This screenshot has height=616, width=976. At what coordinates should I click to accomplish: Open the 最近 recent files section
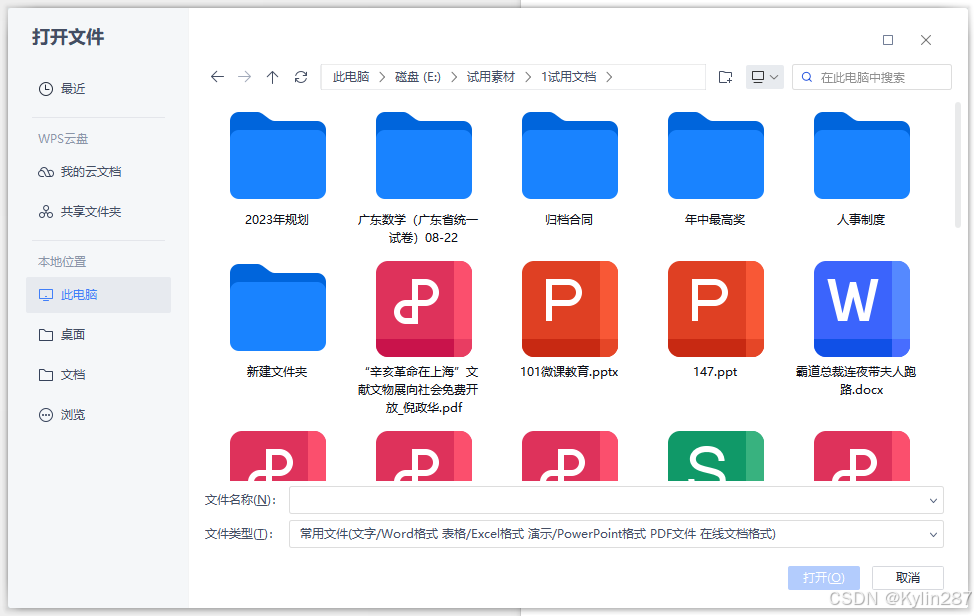[98, 89]
